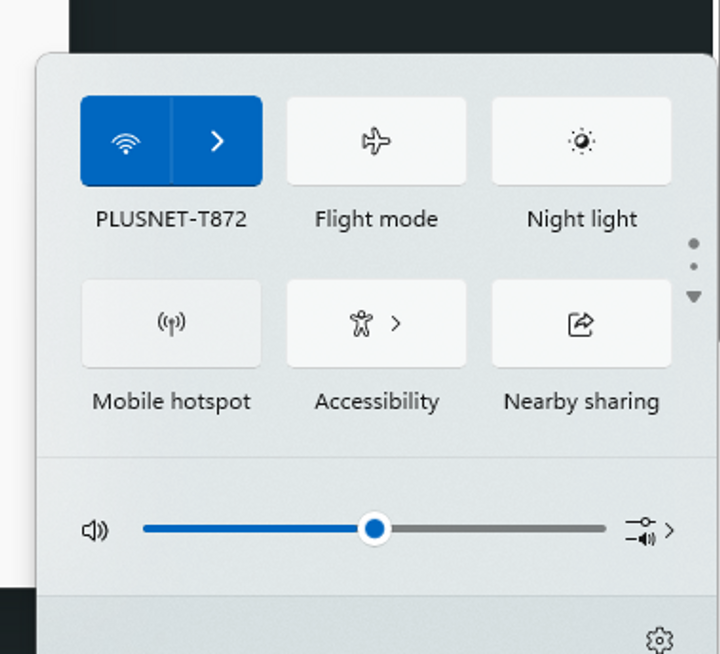Go to next quick settings page arrow

click(694, 297)
